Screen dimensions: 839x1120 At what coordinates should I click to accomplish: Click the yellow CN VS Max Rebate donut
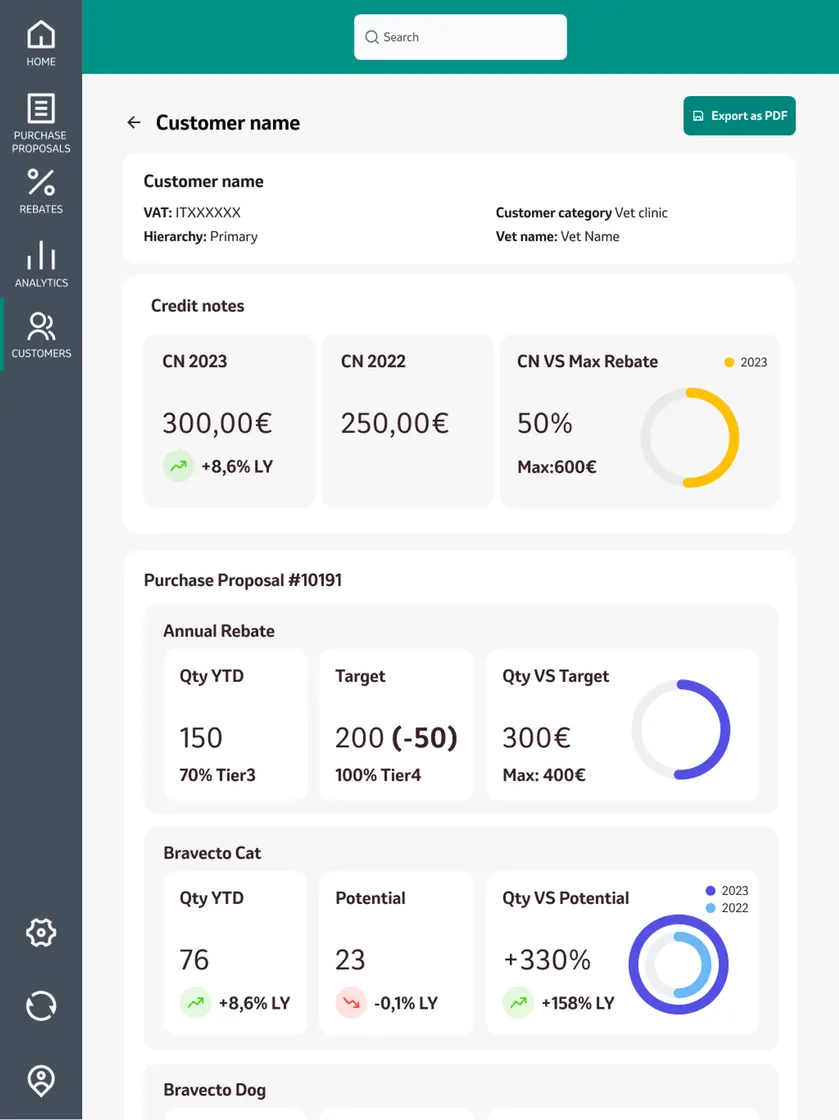pos(690,437)
